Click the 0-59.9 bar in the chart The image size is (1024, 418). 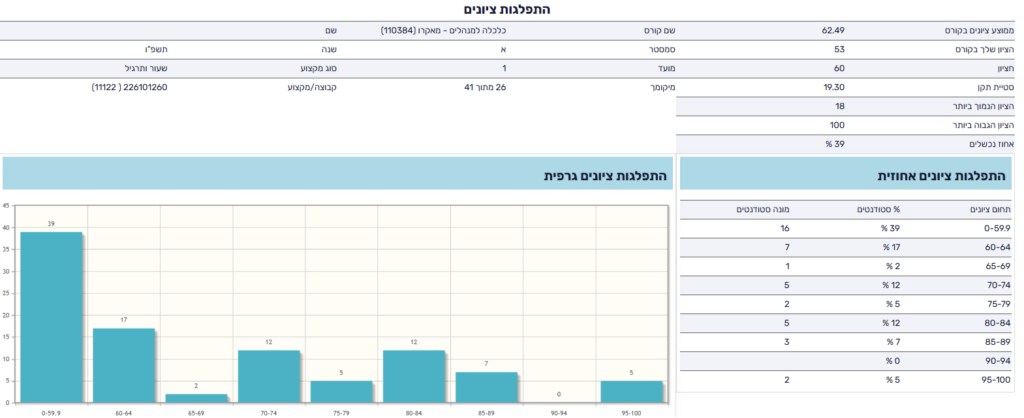tap(51, 316)
